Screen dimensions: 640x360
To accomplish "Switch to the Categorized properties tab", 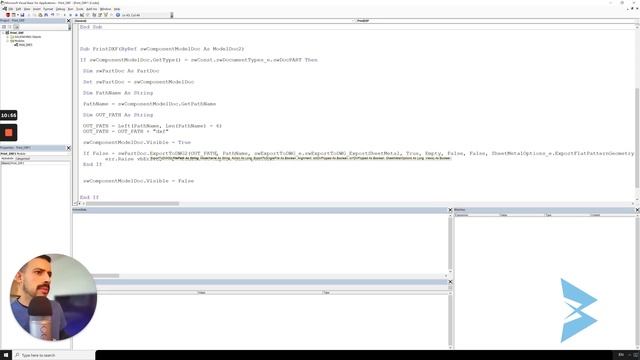I will (x=22, y=158).
